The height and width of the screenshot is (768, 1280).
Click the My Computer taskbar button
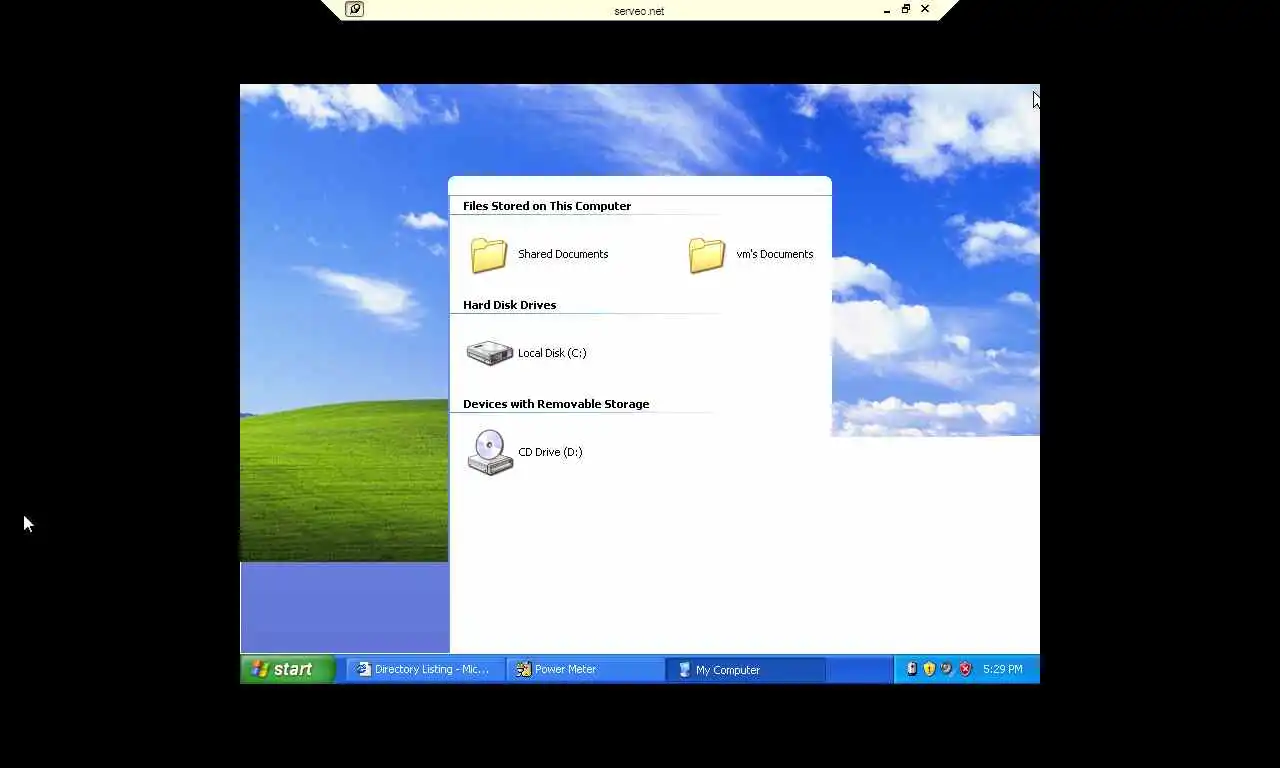tap(746, 670)
